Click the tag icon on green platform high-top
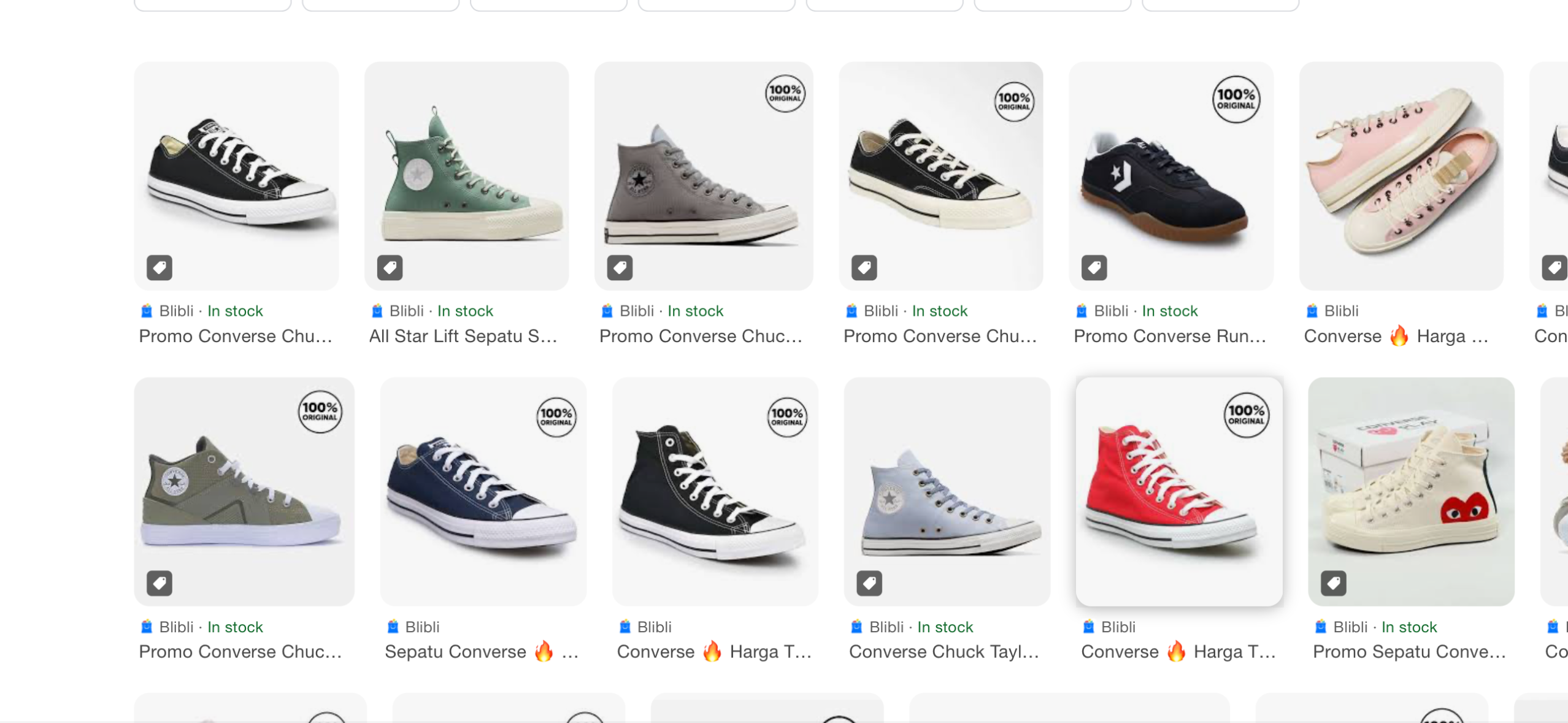The height and width of the screenshot is (723, 1568). pos(390,267)
